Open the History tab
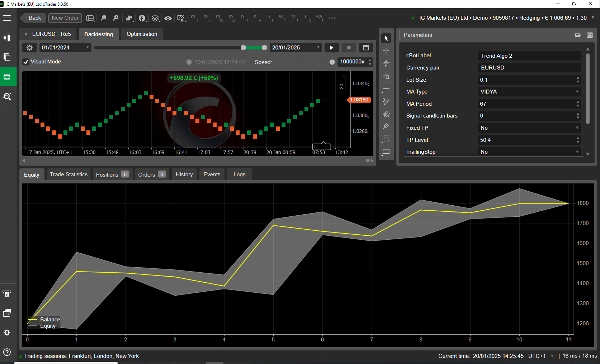The image size is (600, 364). [184, 174]
